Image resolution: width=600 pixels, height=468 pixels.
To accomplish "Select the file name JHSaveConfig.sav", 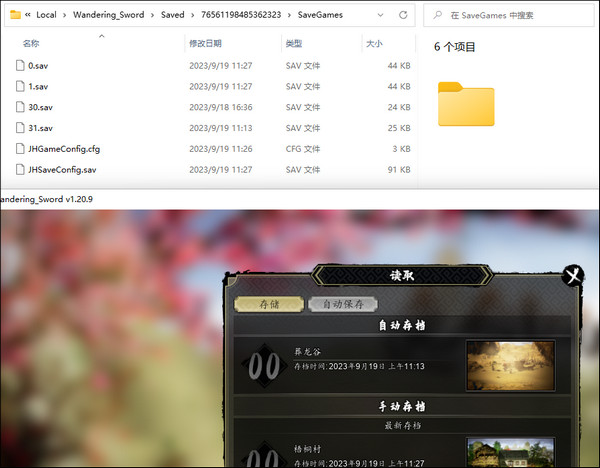I will click(x=62, y=170).
